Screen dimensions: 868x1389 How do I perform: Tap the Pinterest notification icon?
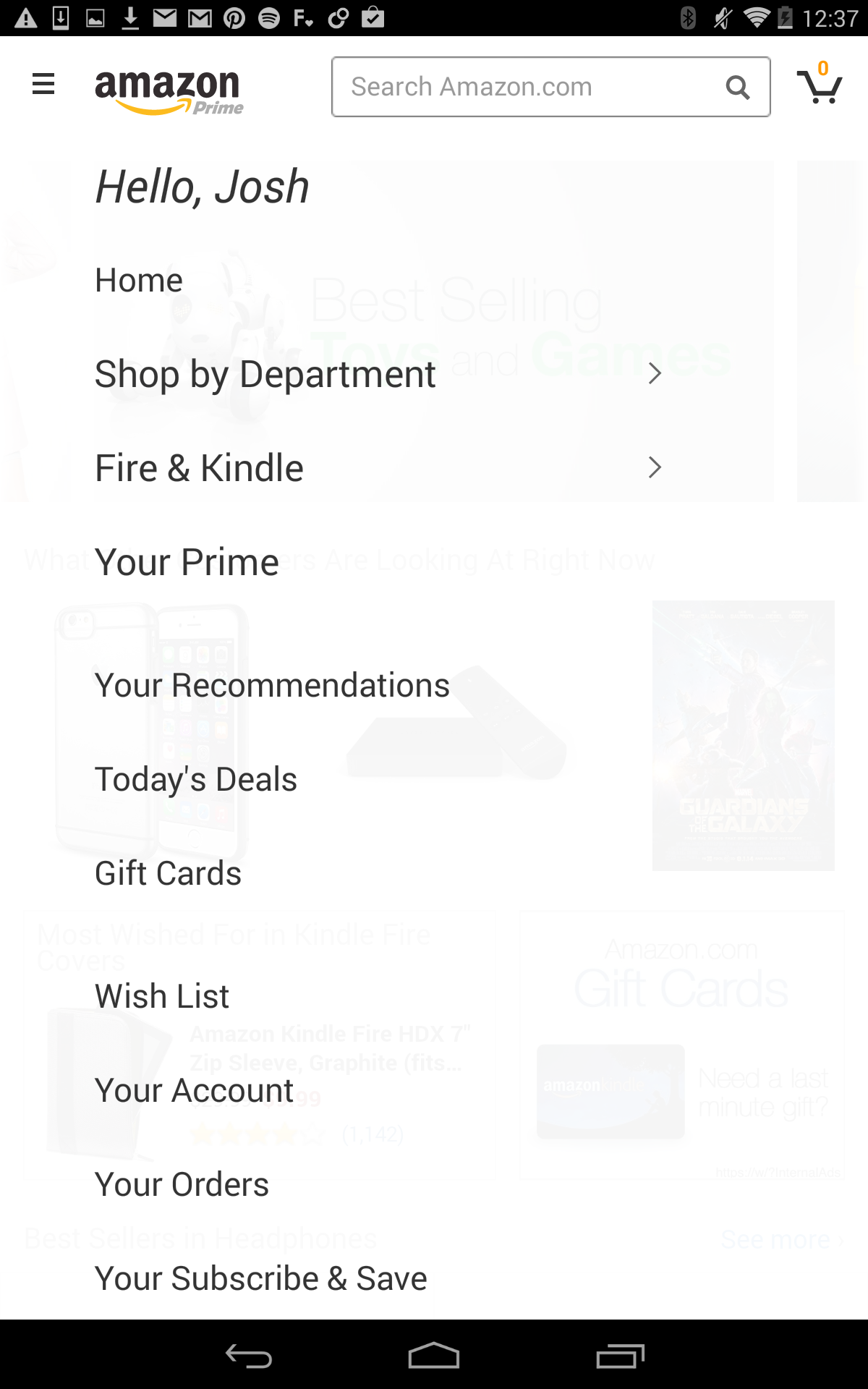coord(234,17)
